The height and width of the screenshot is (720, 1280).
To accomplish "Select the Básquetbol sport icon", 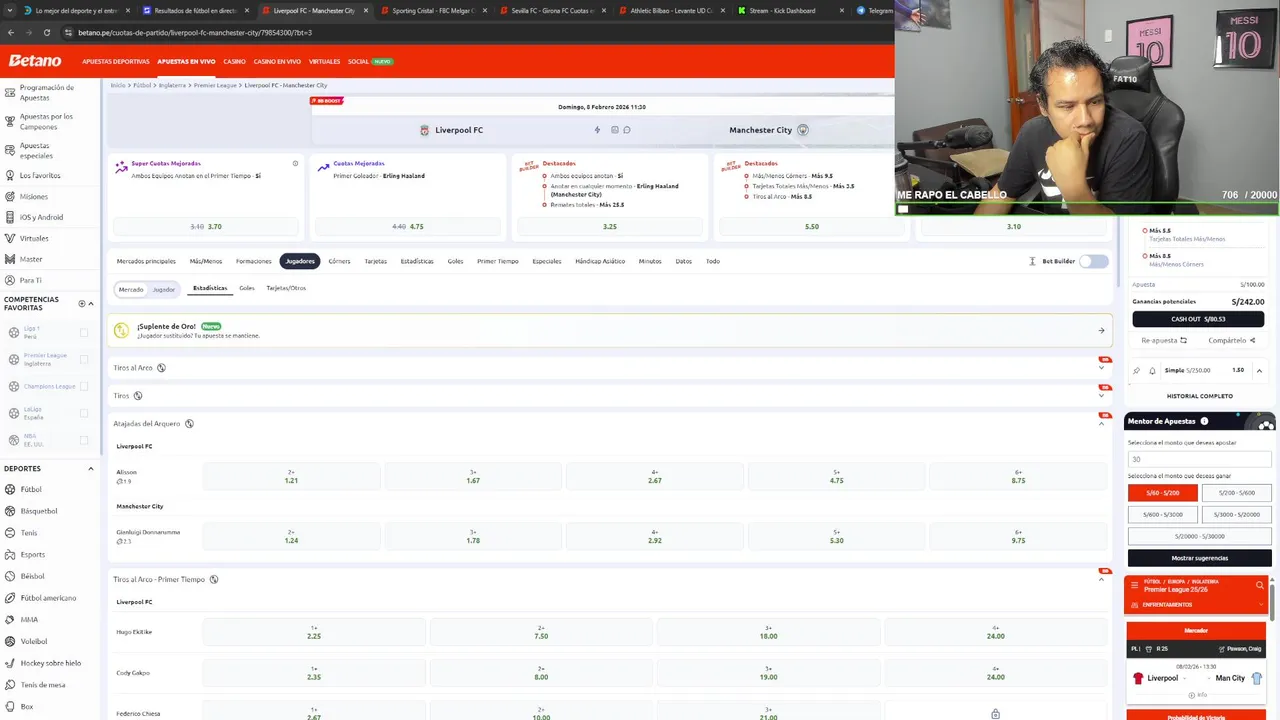I will tap(9, 511).
